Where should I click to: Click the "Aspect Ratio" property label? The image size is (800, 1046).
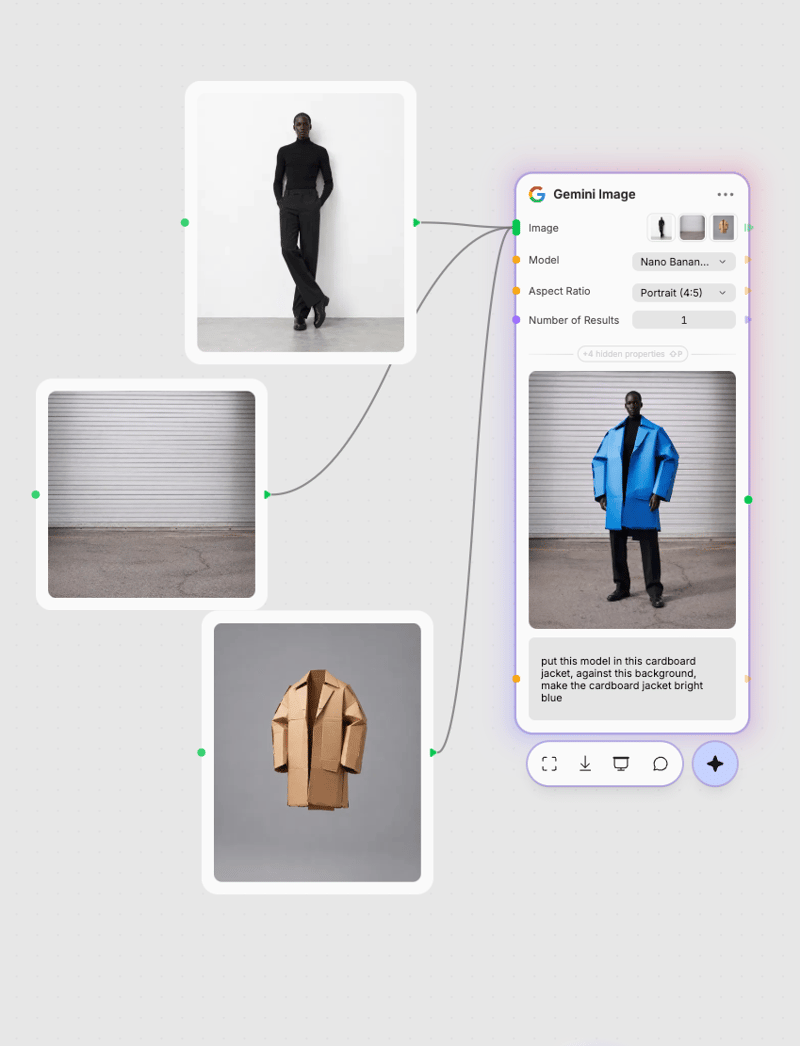pos(559,291)
